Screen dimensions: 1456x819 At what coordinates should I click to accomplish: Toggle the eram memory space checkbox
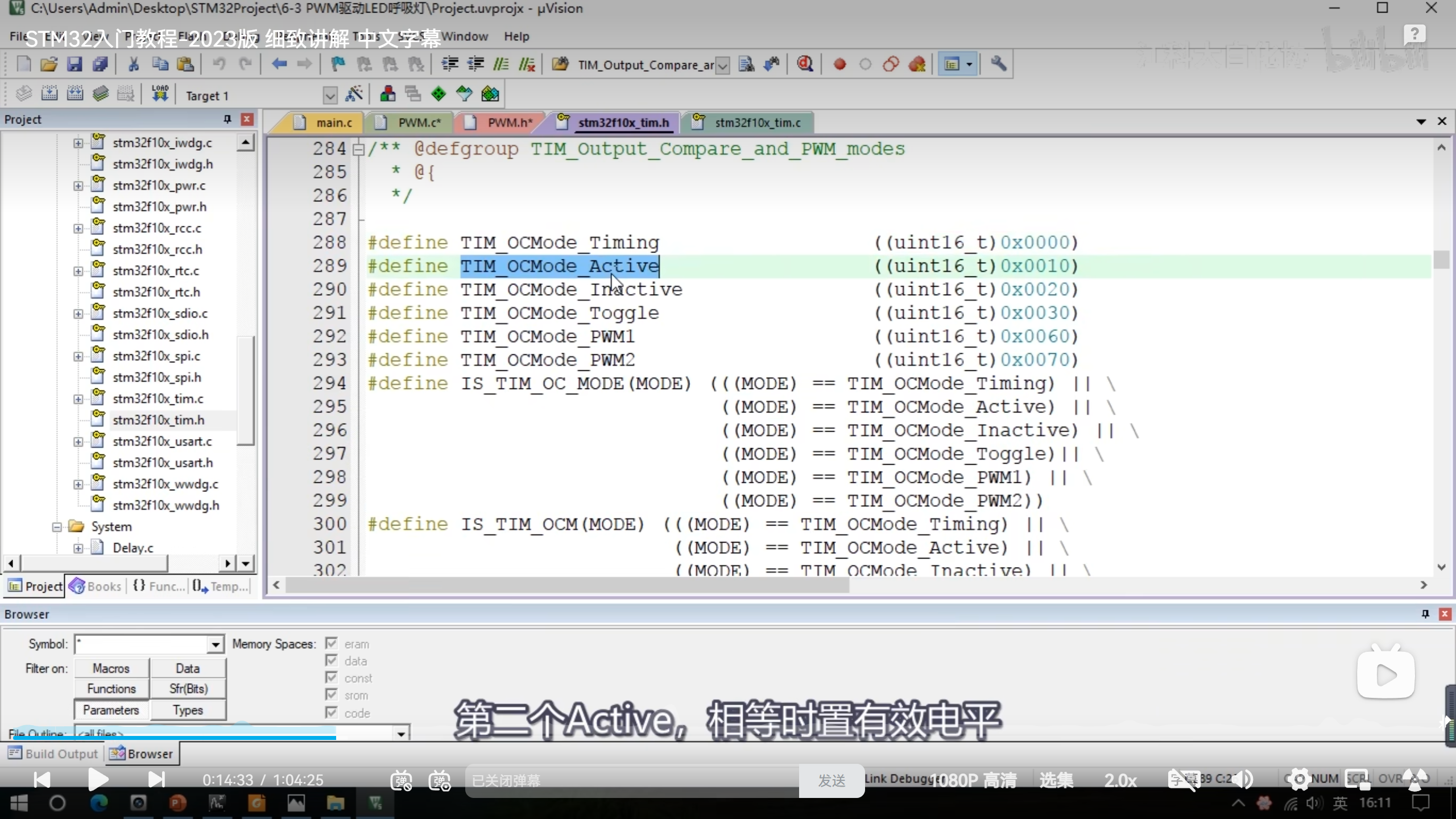[x=332, y=643]
